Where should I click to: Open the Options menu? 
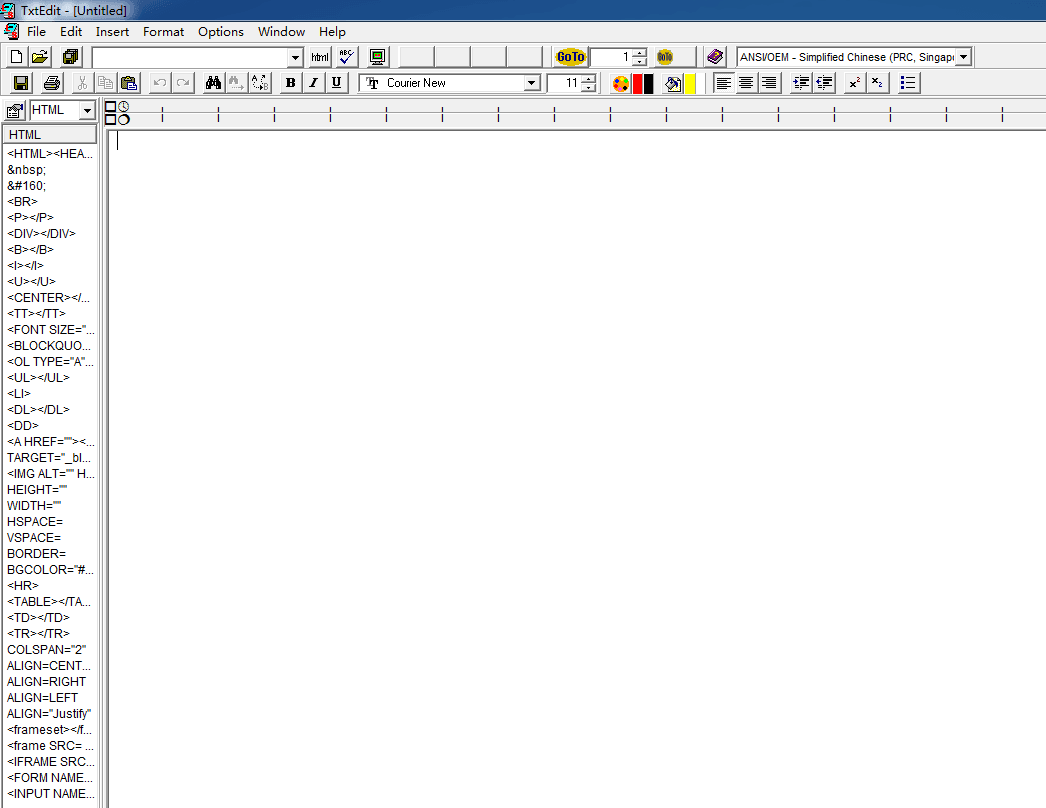[x=221, y=32]
